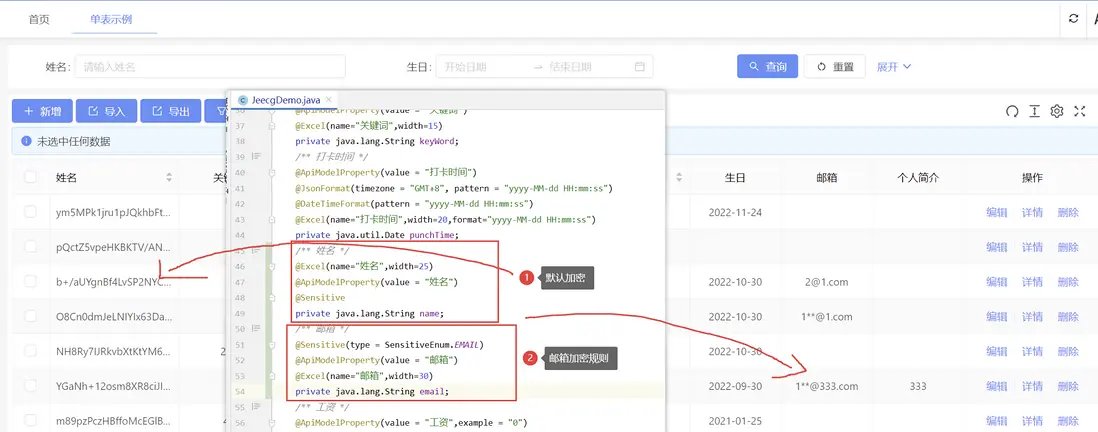The image size is (1098, 432).
Task: Click the 新增 add button
Action: pyautogui.click(x=41, y=111)
